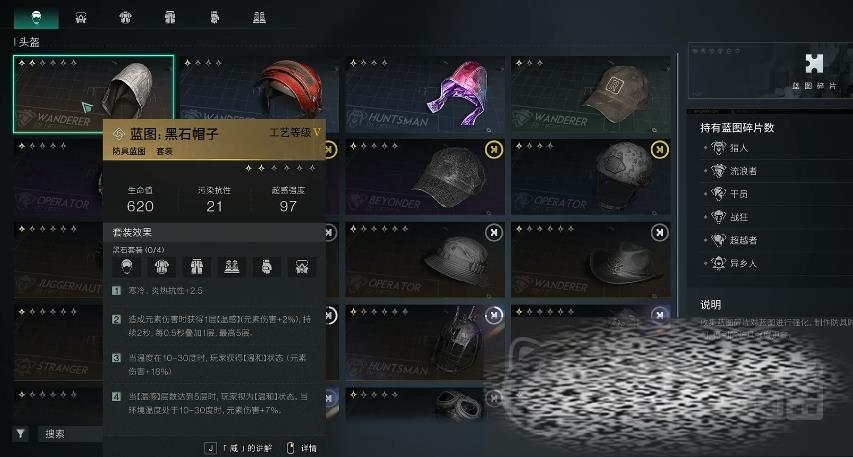Select the pants category icon tab
This screenshot has height=457, width=853.
point(170,17)
